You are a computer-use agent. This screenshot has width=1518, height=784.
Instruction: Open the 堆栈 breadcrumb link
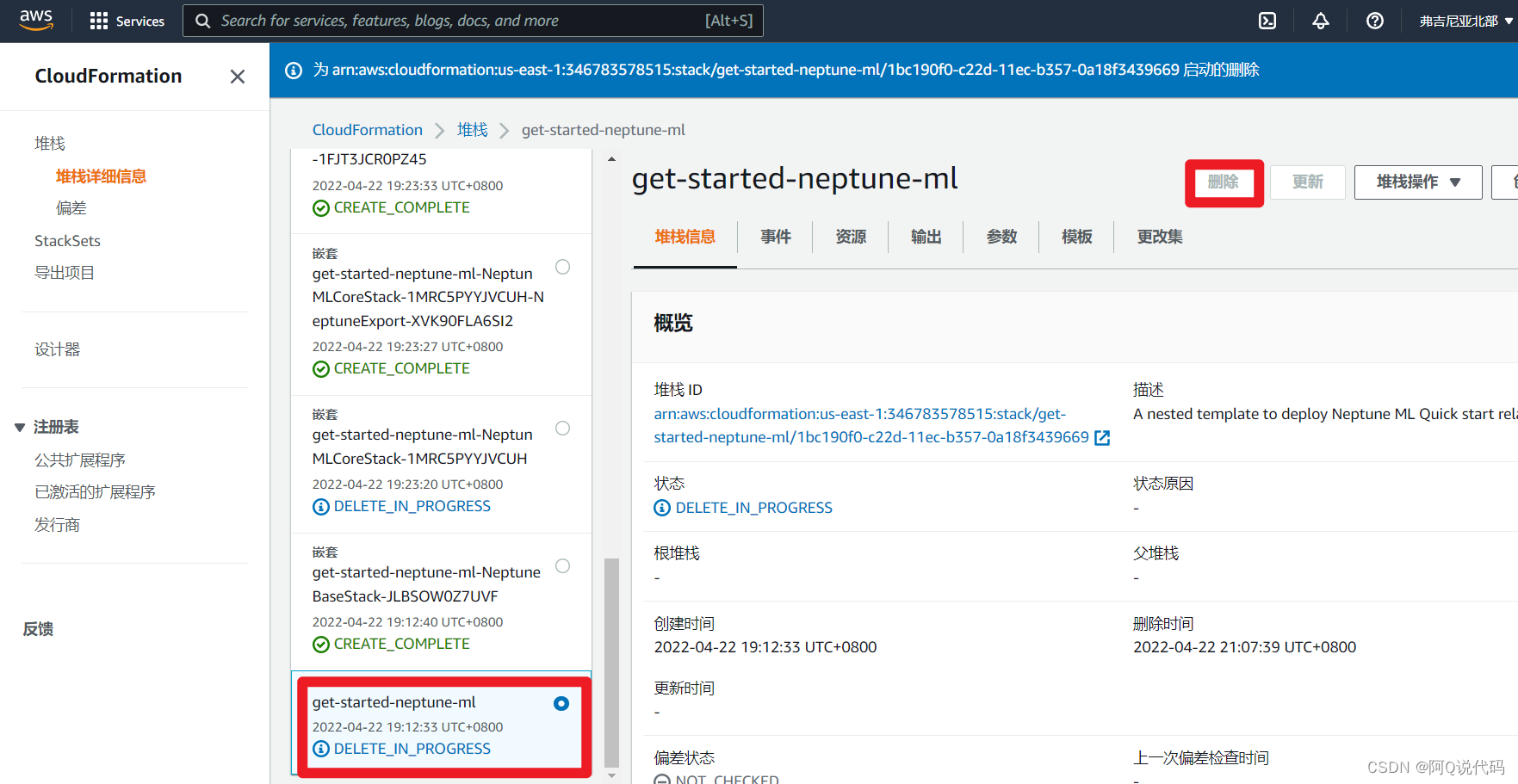pyautogui.click(x=472, y=130)
